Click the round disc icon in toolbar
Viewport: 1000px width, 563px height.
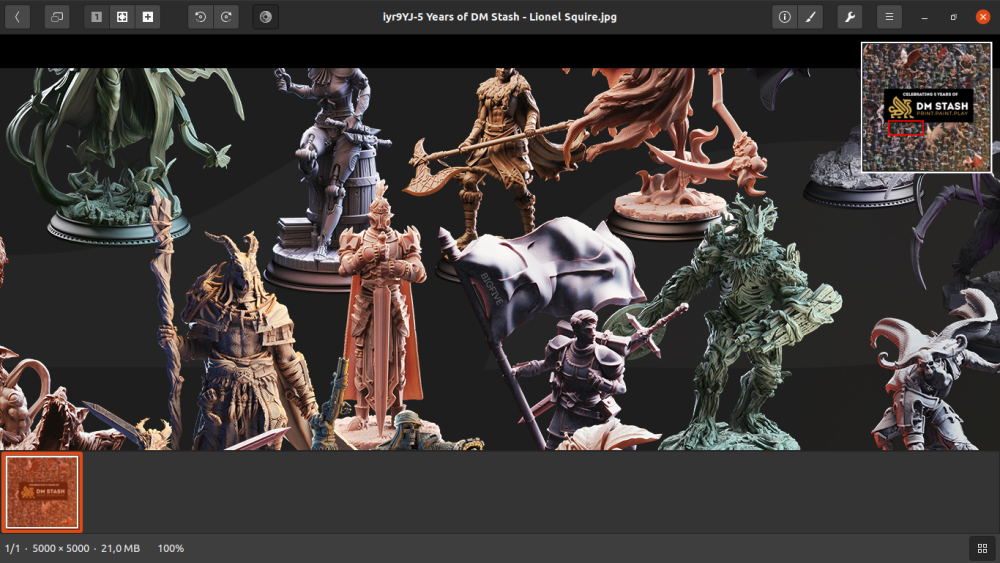(x=265, y=17)
